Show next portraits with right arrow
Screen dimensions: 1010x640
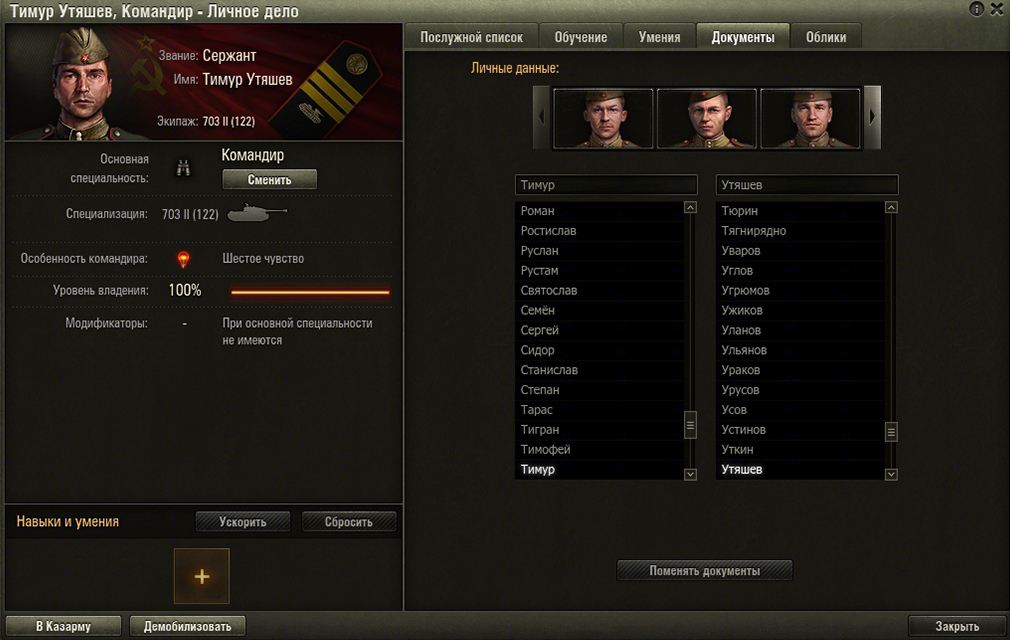coord(872,117)
